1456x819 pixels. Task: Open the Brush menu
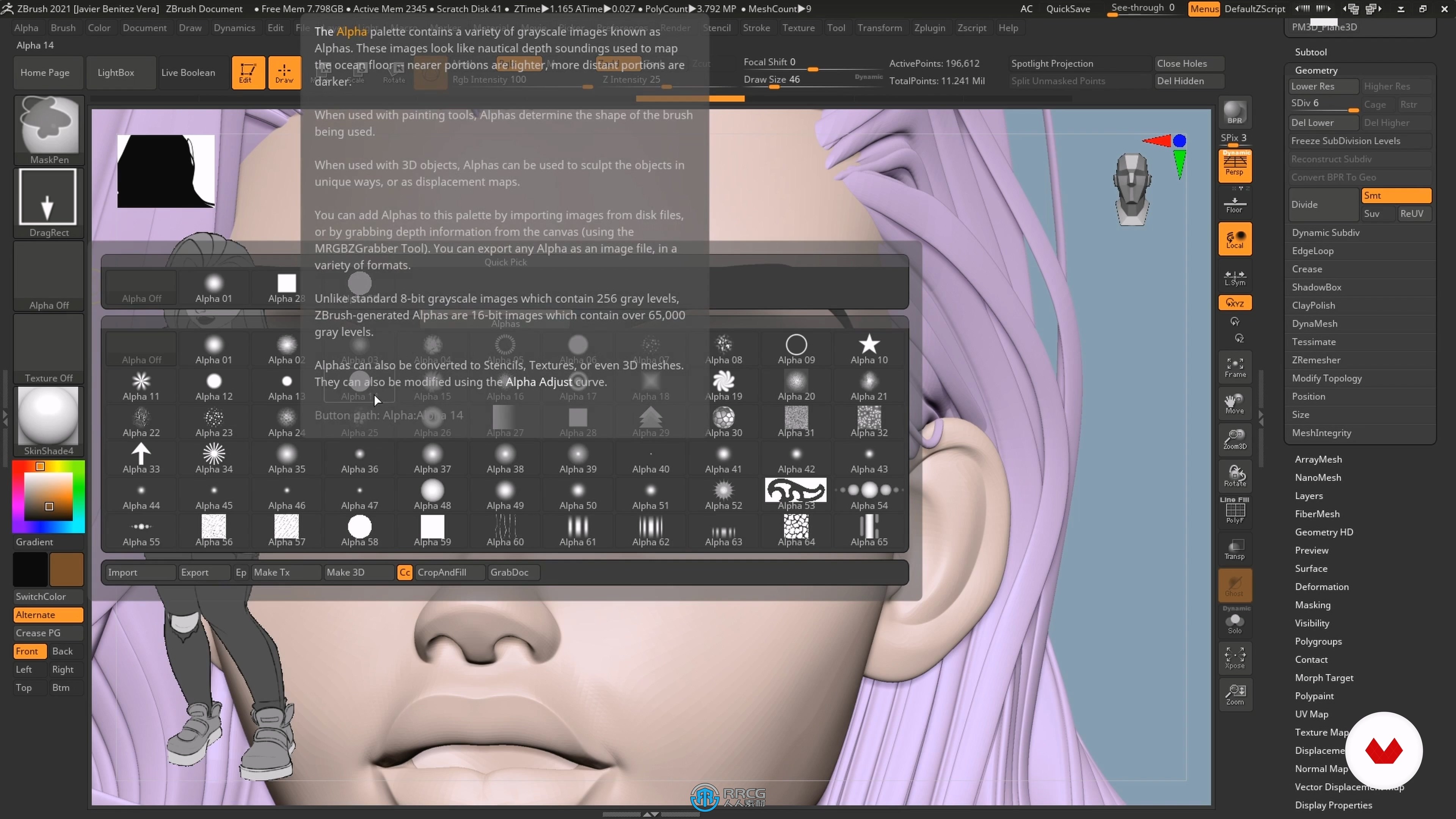[x=63, y=28]
